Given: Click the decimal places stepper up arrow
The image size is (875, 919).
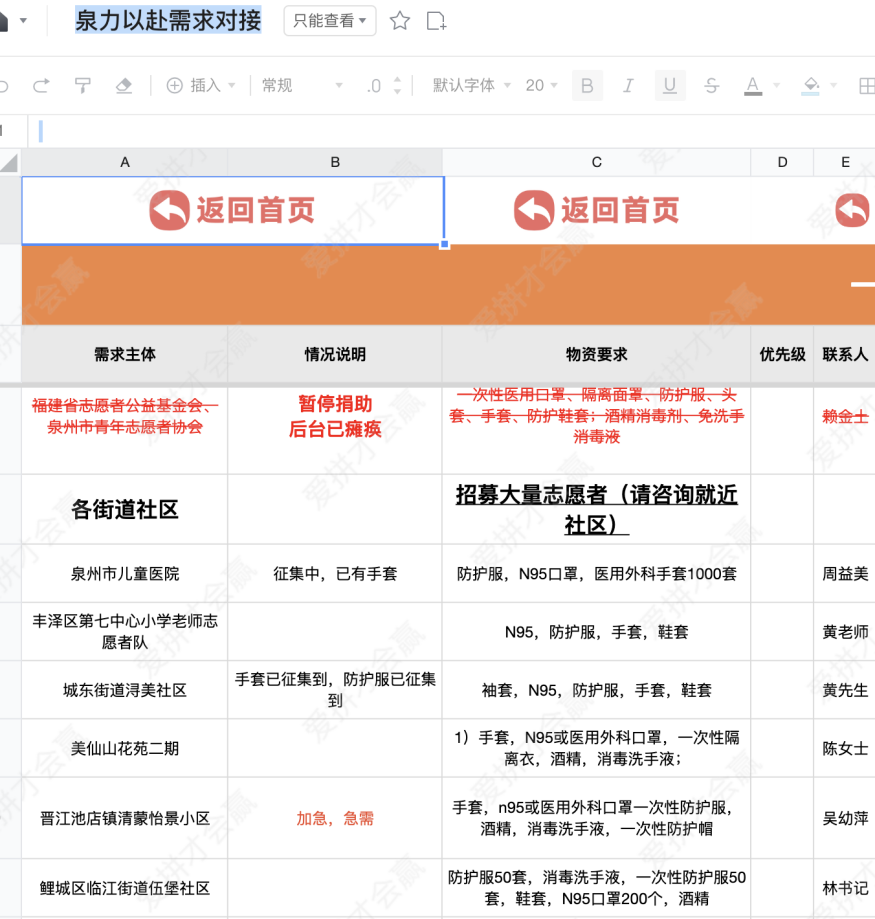Looking at the screenshot, I should coord(397,80).
